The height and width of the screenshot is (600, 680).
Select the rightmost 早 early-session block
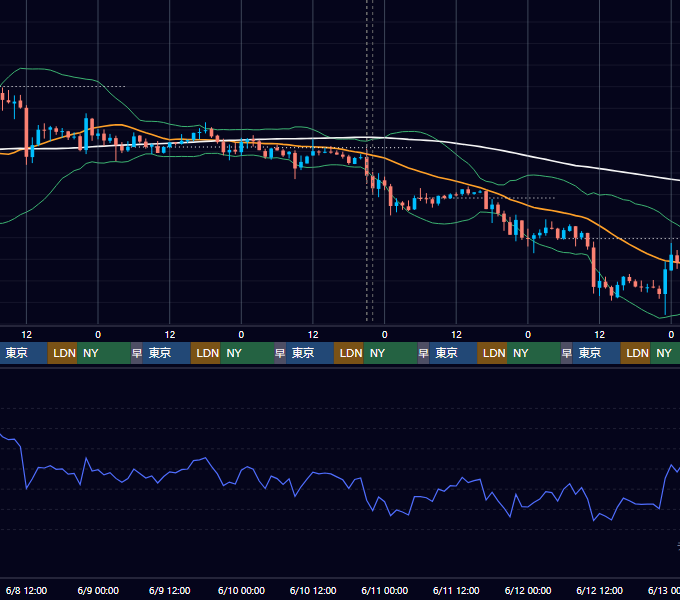566,353
